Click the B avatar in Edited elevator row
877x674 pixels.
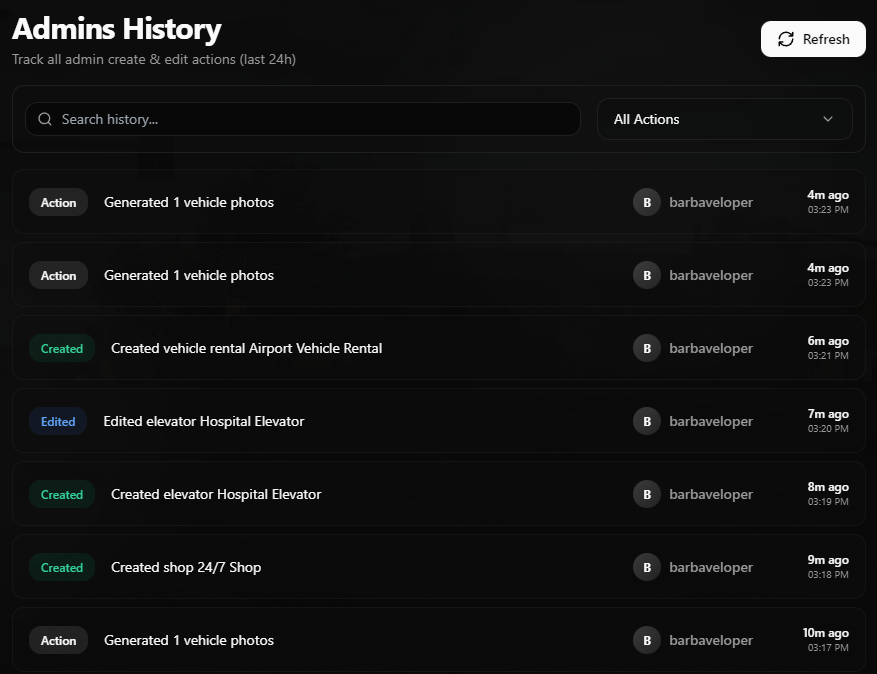pyautogui.click(x=647, y=421)
